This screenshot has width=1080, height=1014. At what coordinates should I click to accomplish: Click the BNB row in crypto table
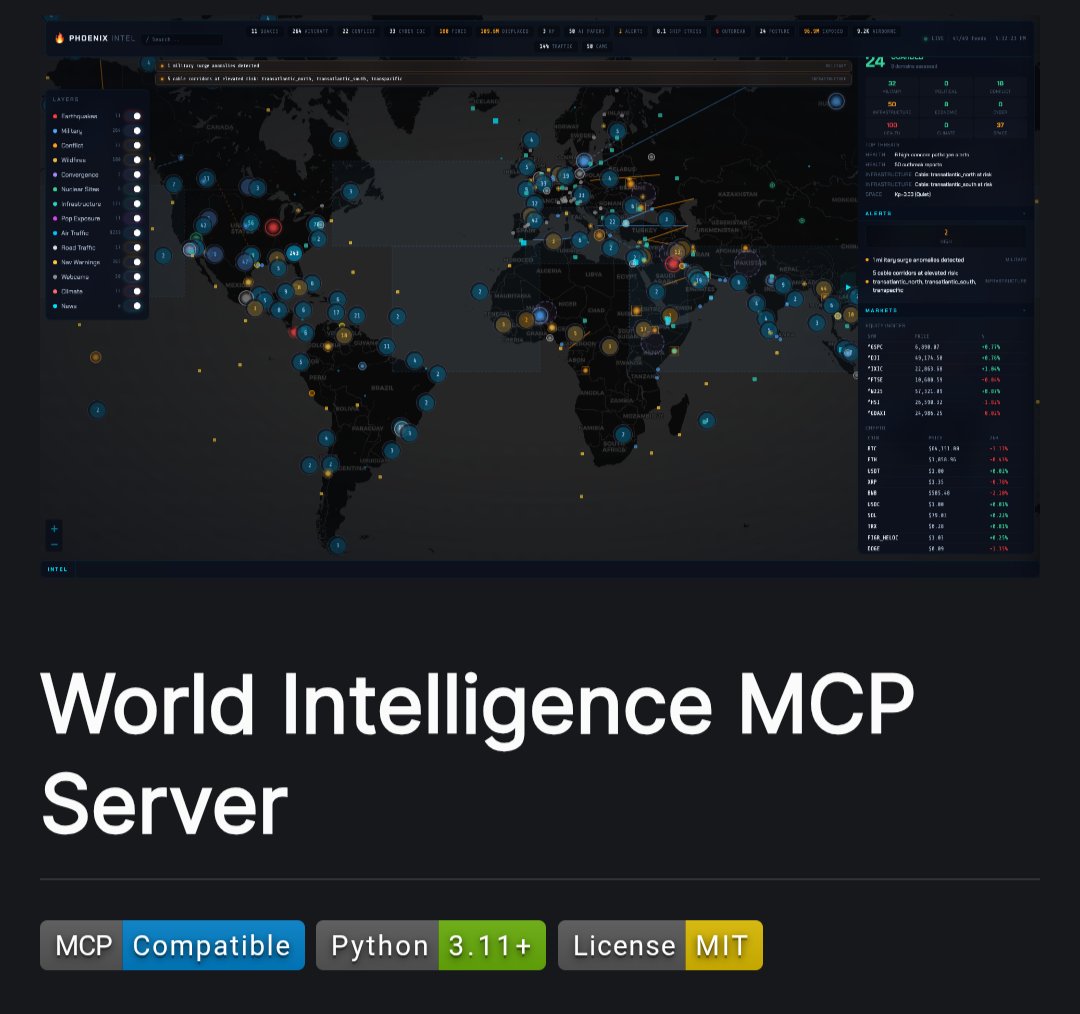click(945, 493)
